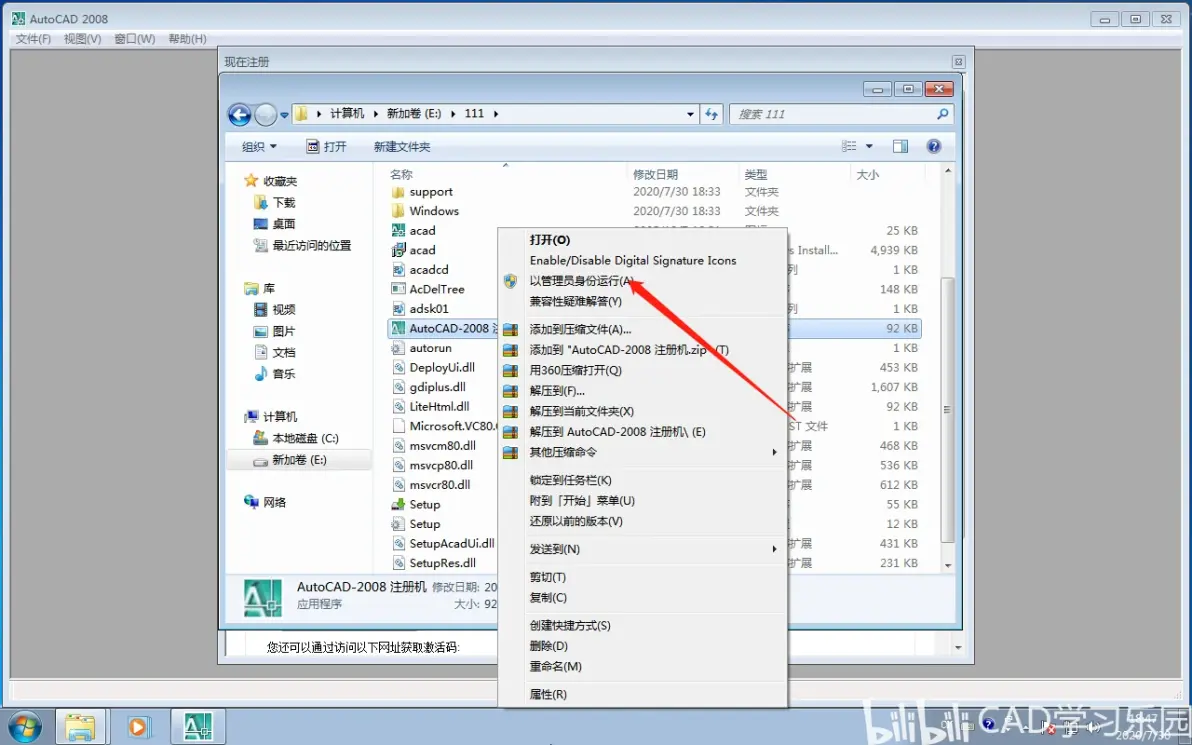Image resolution: width=1192 pixels, height=745 pixels.
Task: Open the media player taskbar icon
Action: (138, 727)
